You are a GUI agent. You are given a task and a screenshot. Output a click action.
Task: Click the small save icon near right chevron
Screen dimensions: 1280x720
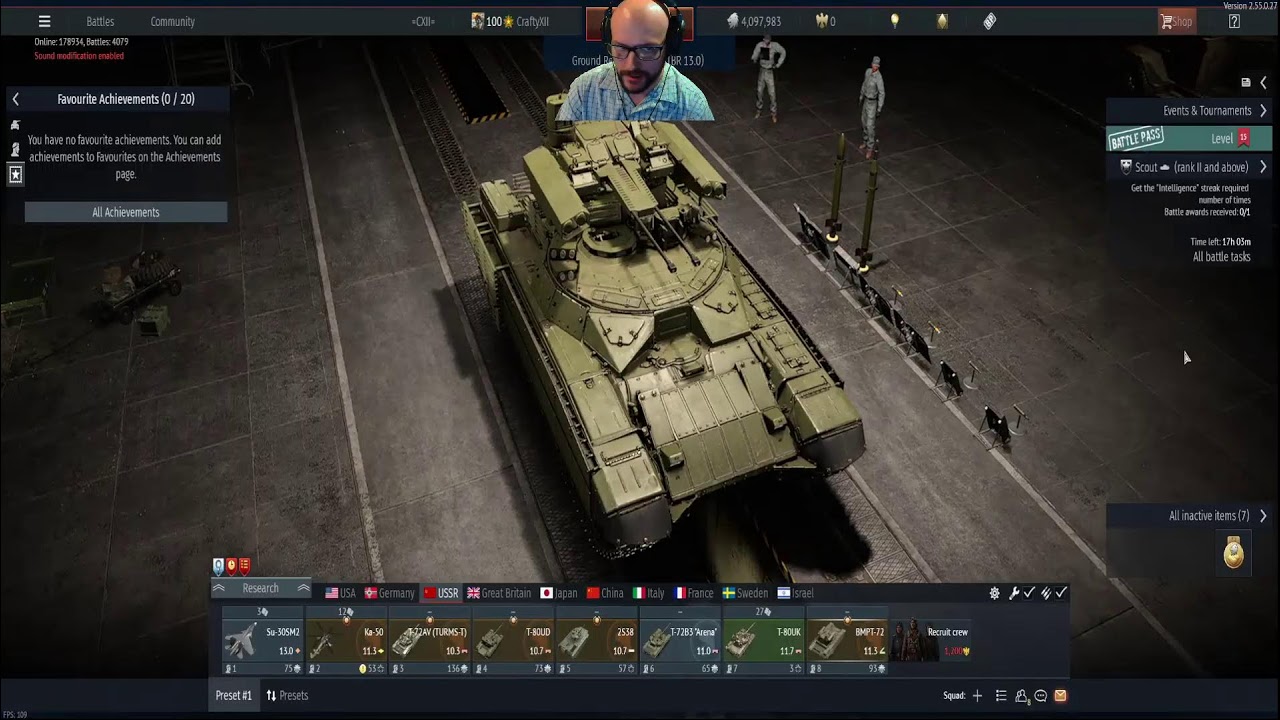pyautogui.click(x=1245, y=83)
